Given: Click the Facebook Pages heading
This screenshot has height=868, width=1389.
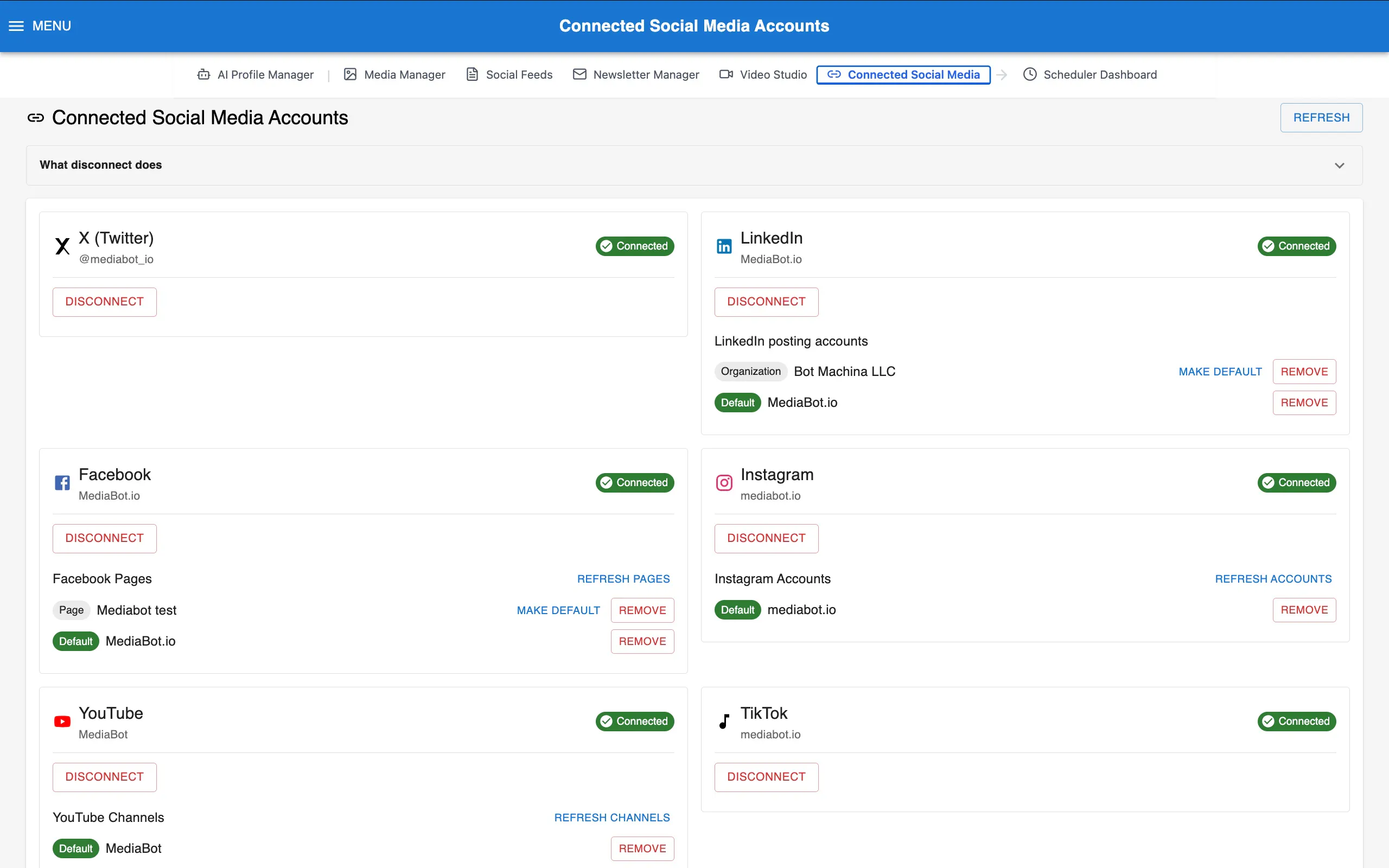Looking at the screenshot, I should (x=102, y=579).
